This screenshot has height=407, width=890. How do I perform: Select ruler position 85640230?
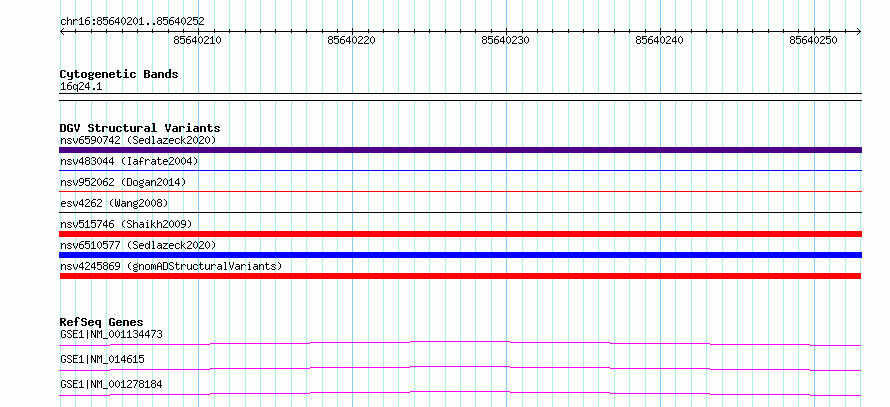pyautogui.click(x=505, y=40)
